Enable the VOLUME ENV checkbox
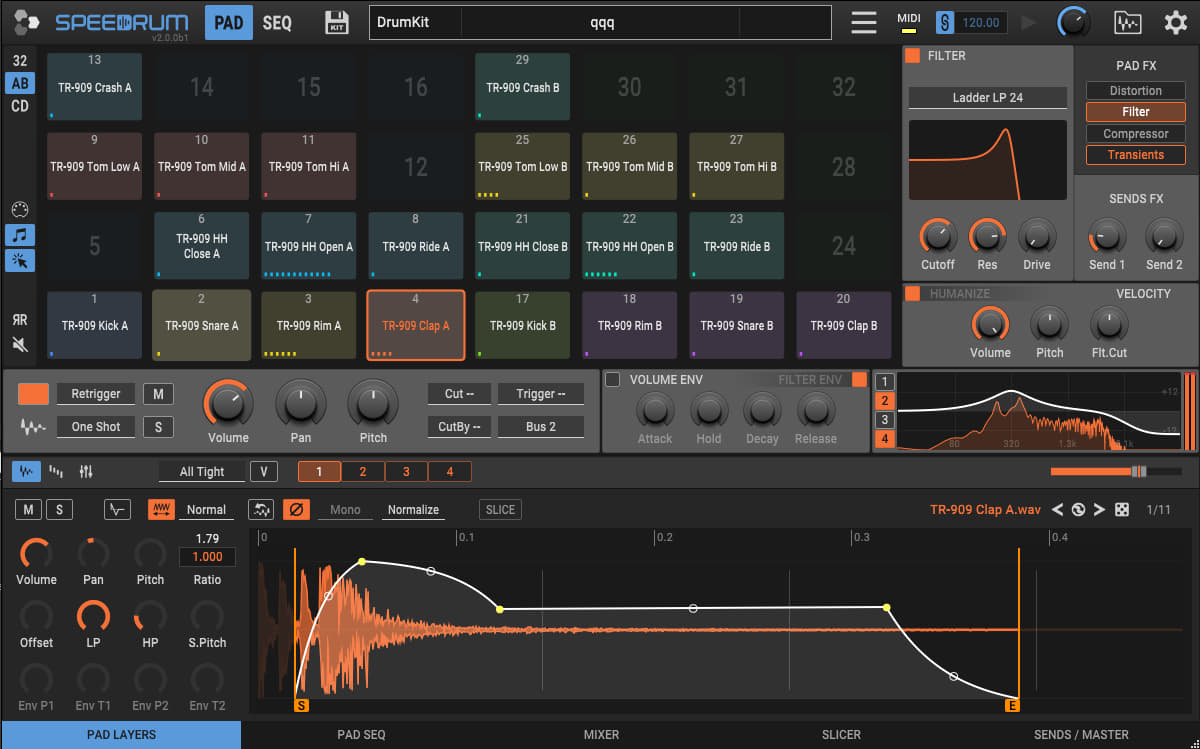The image size is (1200, 749). coord(613,379)
